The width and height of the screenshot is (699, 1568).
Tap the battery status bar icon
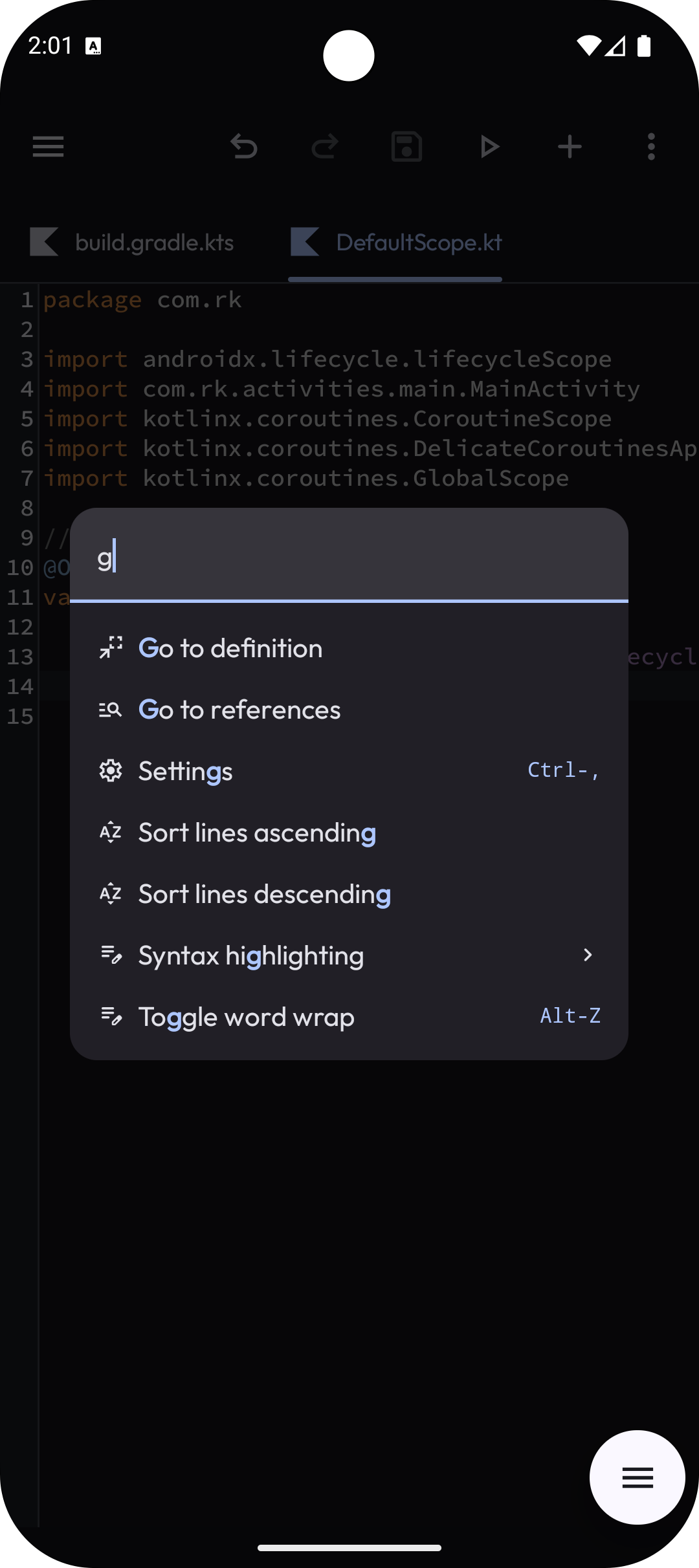click(644, 46)
